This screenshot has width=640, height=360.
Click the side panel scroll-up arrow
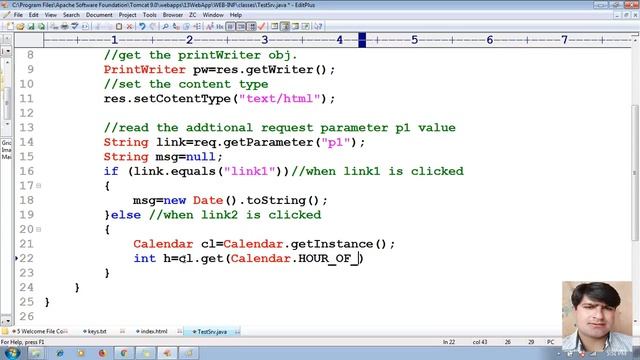point(7,62)
